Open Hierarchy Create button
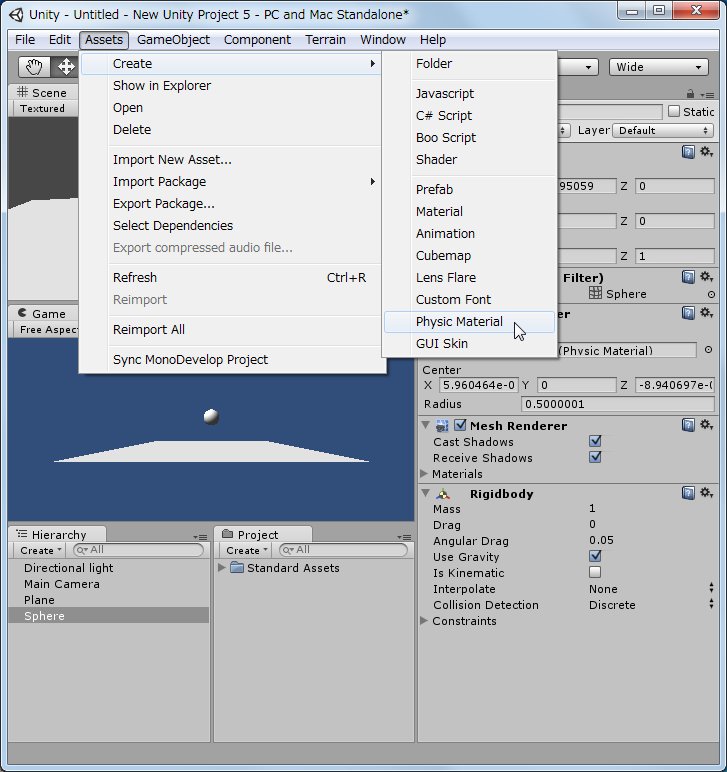Screen dimensions: 727x772 pyautogui.click(x=41, y=550)
